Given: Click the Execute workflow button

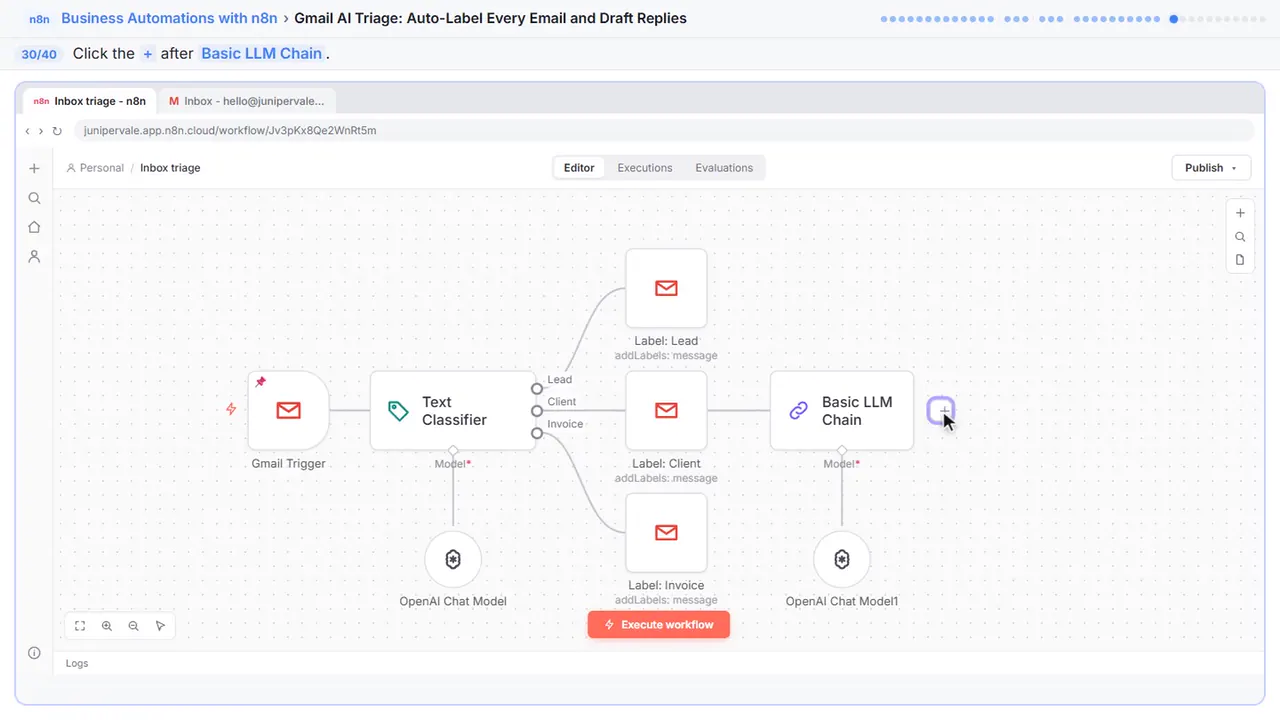Looking at the screenshot, I should 659,625.
